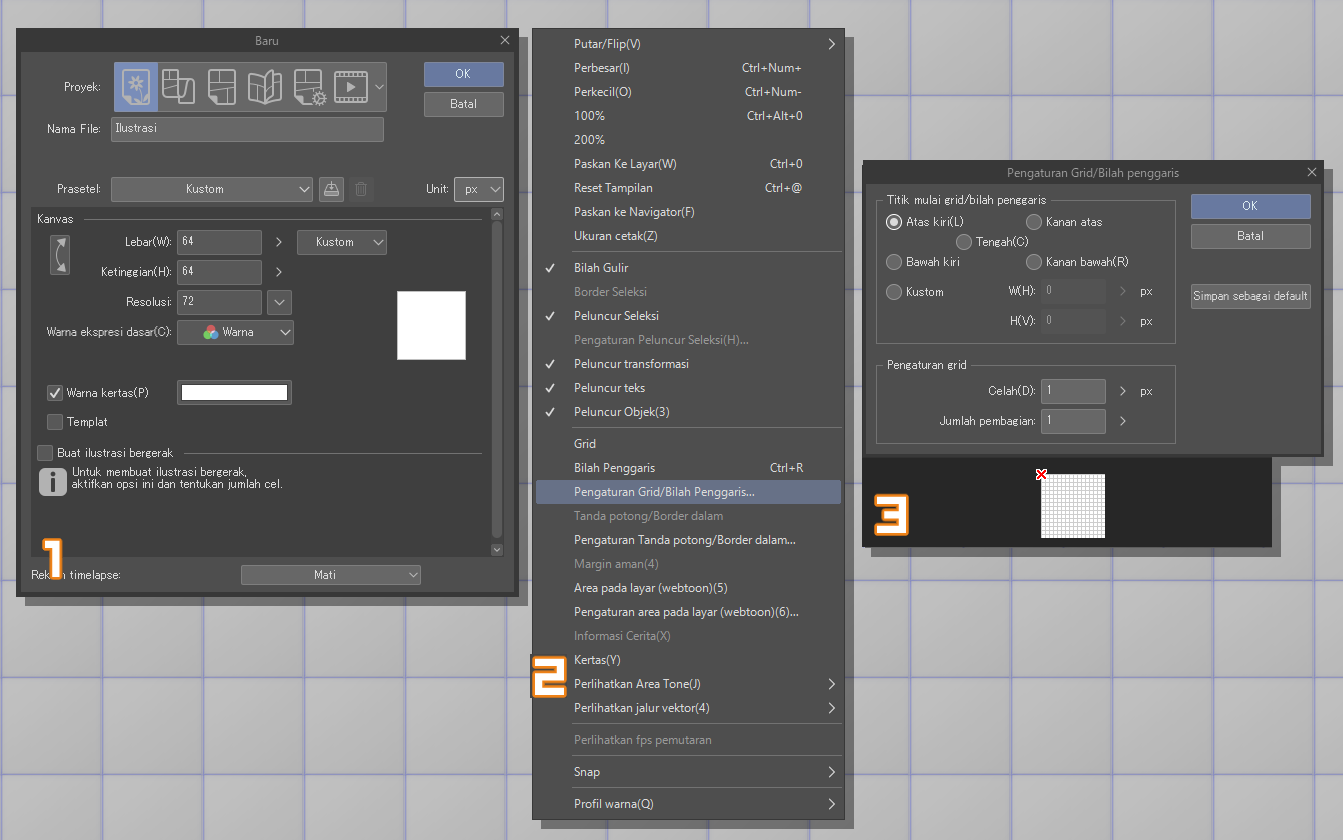Click OK in the Baru dialog
The image size is (1343, 840).
(463, 74)
